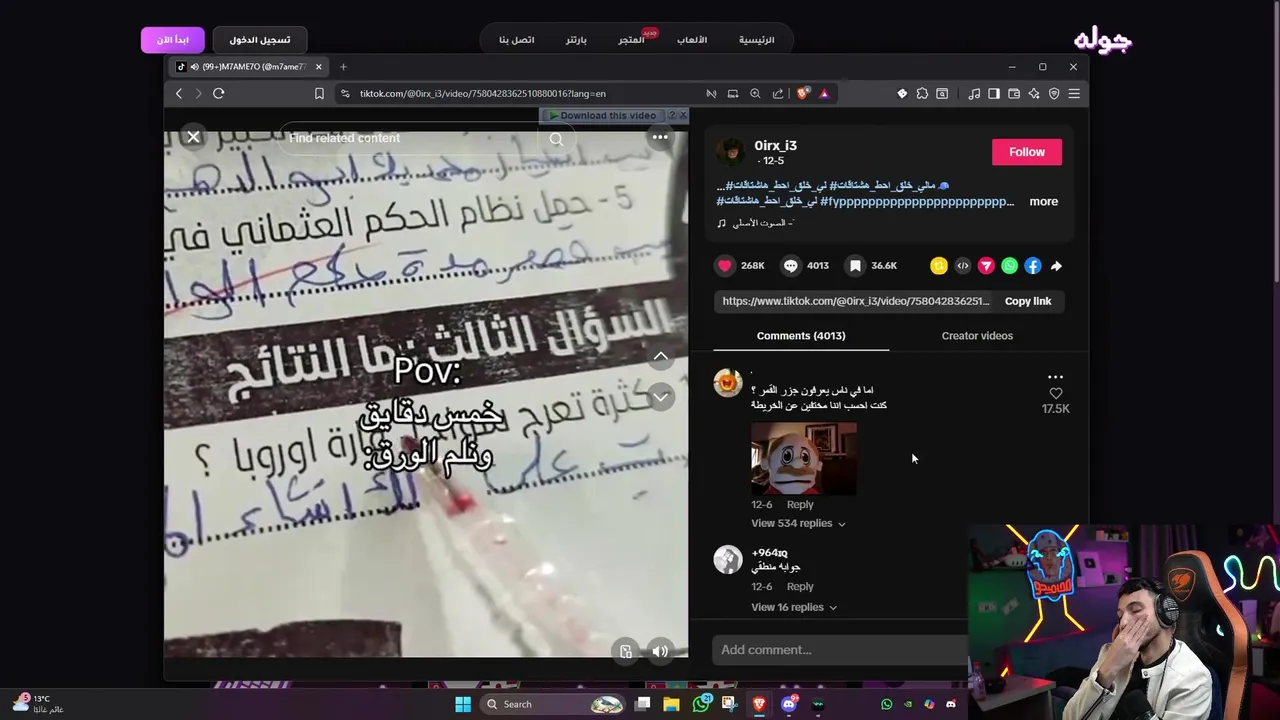Toggle the browser sidebar panel

coord(994,93)
